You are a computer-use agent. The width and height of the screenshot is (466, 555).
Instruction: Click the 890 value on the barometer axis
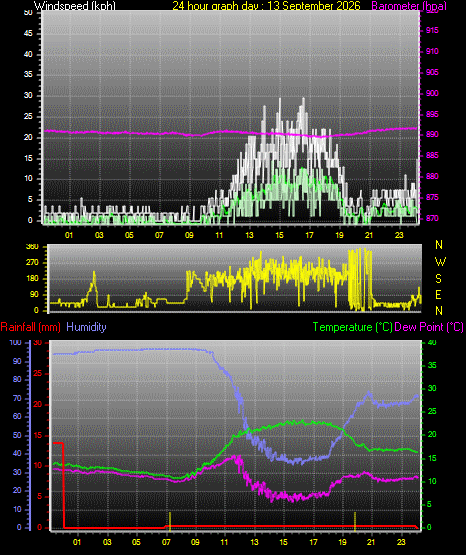pos(432,135)
